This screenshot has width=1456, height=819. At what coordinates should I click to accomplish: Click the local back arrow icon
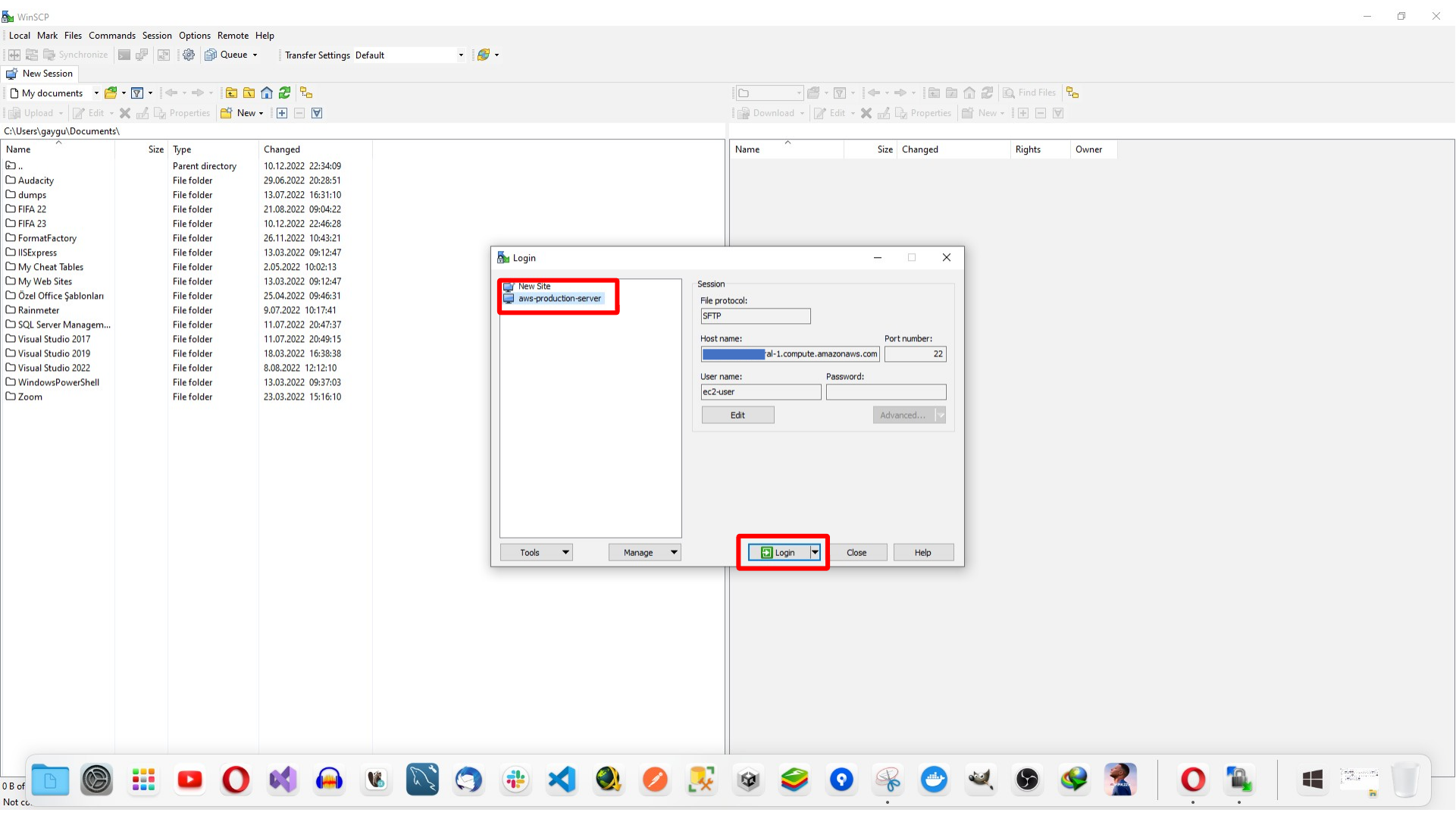172,93
